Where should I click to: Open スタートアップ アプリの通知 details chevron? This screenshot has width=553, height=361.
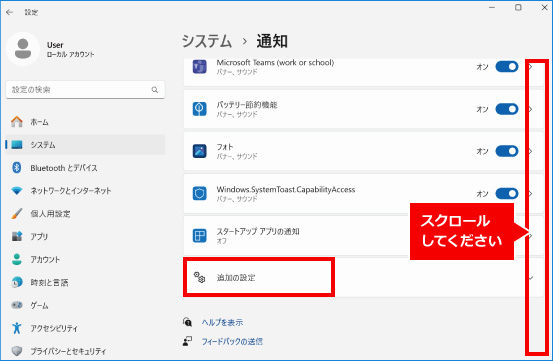(530, 236)
